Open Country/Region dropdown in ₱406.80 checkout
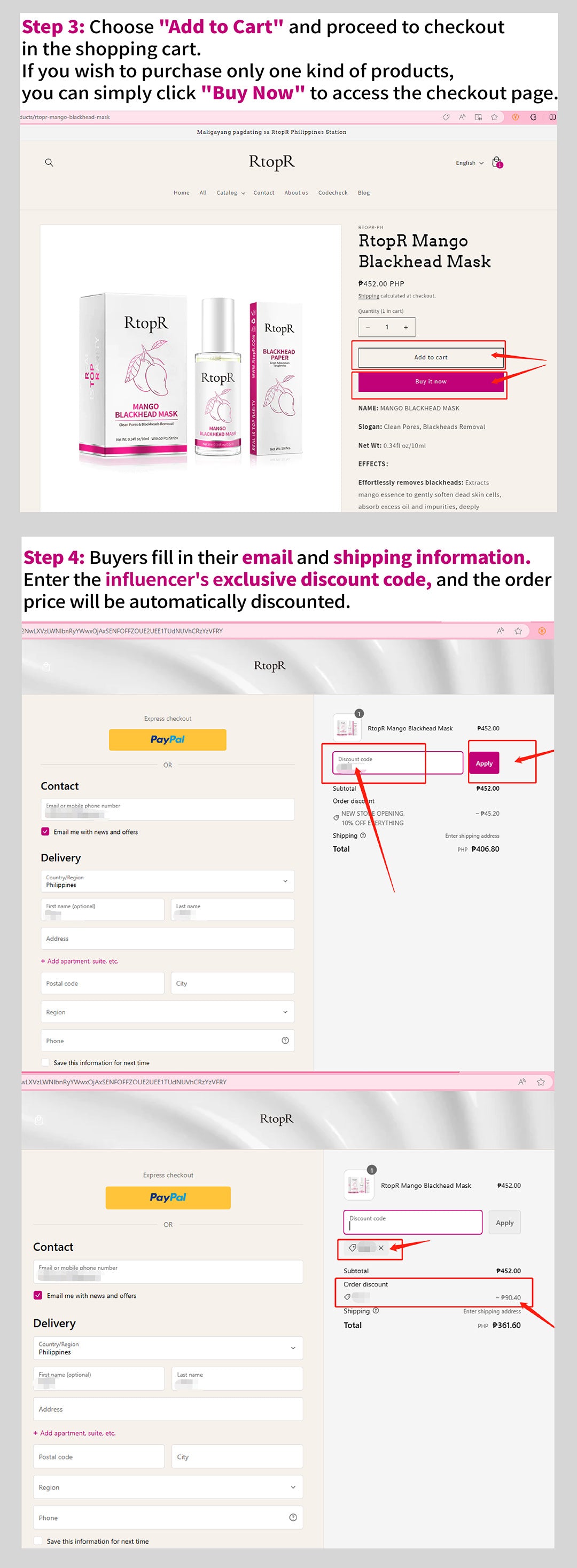This screenshot has height=1568, width=577. (x=168, y=881)
